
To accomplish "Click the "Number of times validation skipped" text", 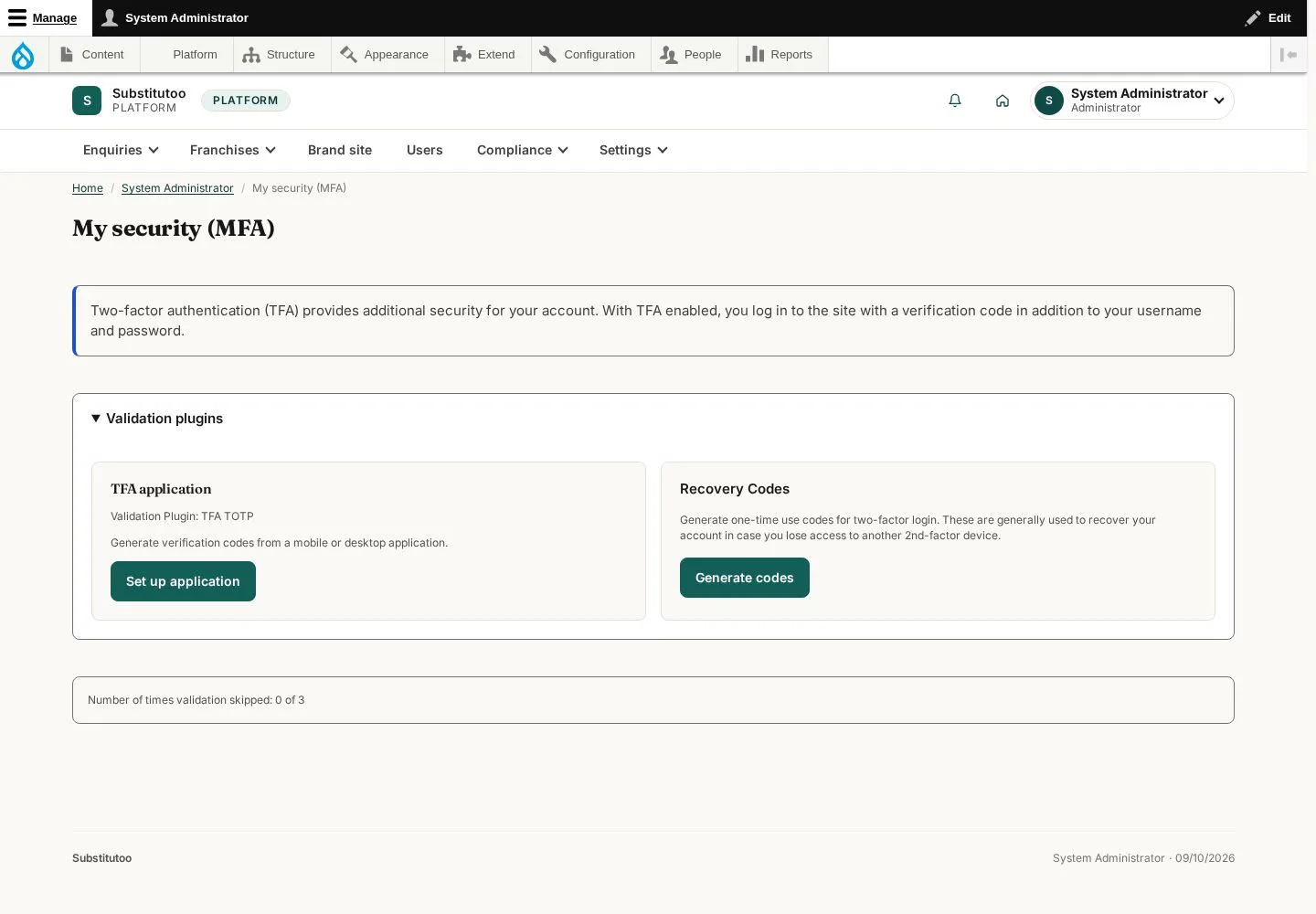I will tap(196, 700).
